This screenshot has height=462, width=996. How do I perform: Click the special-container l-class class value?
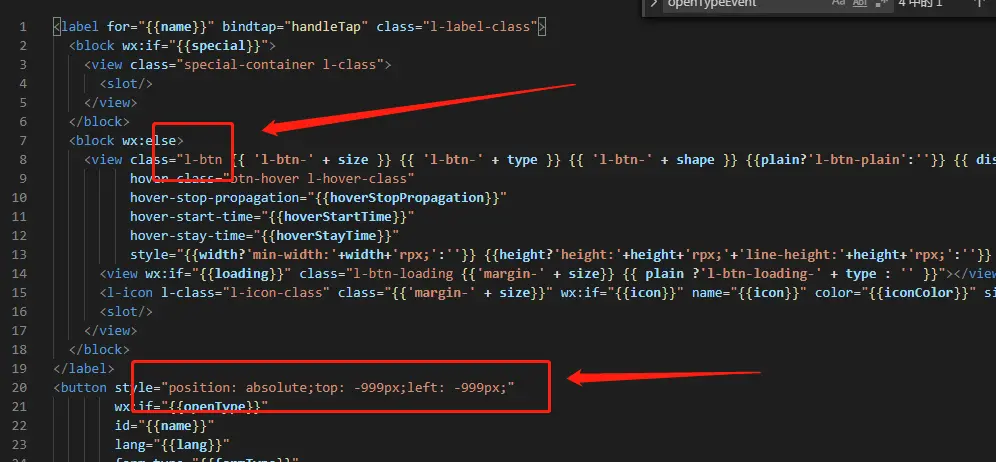pyautogui.click(x=280, y=65)
